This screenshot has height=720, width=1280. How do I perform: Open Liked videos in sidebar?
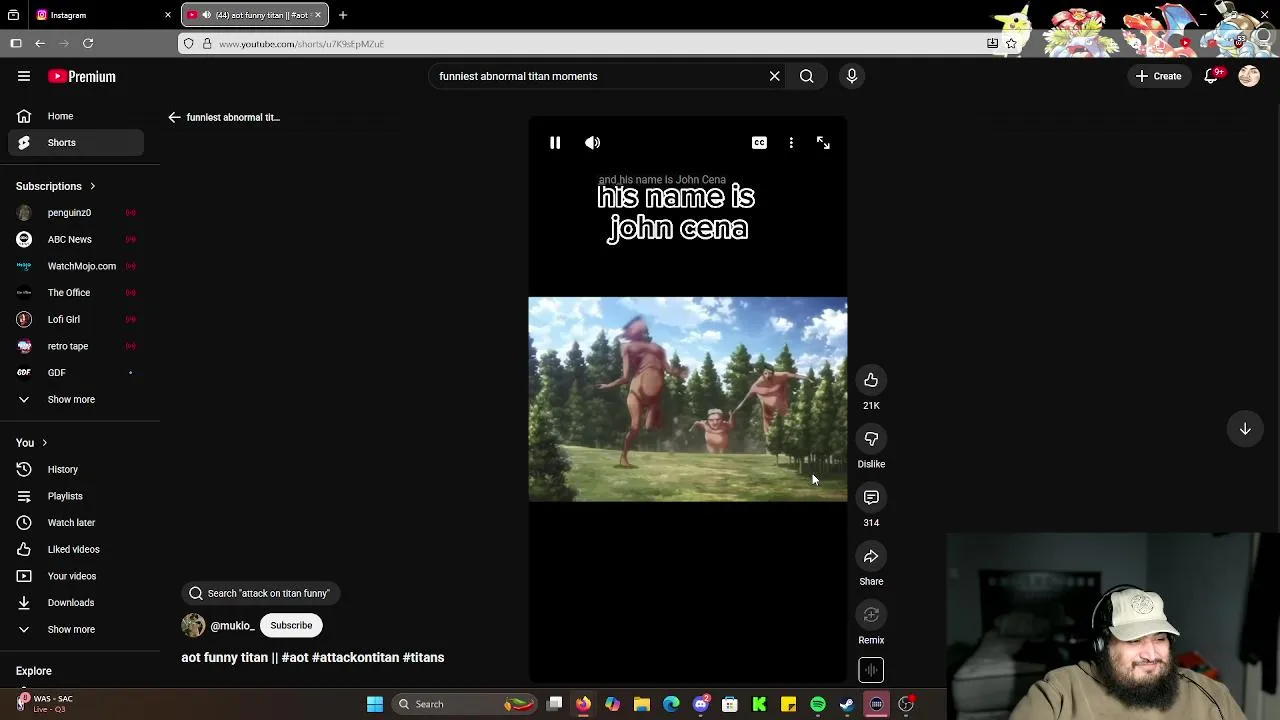pyautogui.click(x=76, y=550)
